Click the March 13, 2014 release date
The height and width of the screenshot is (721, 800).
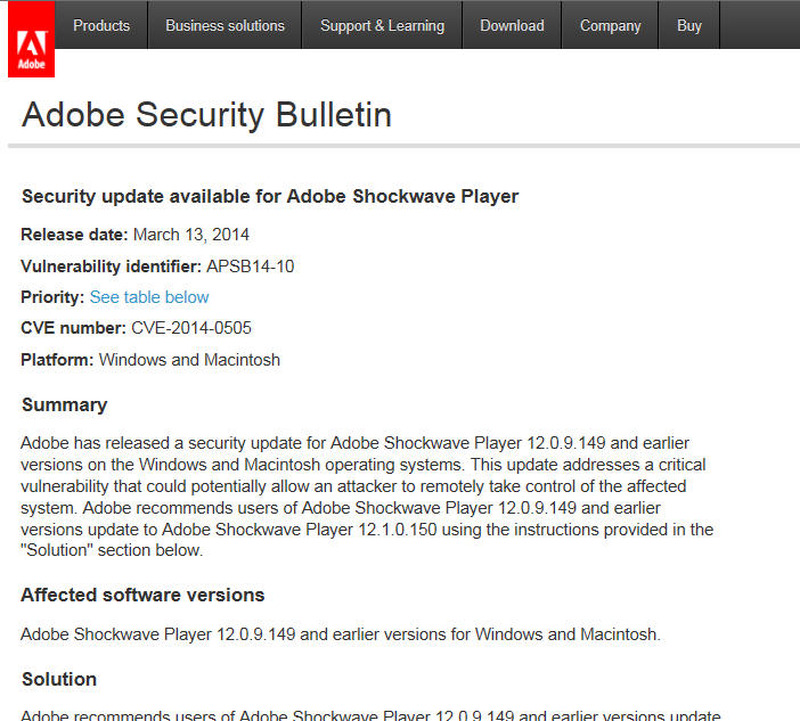point(191,235)
